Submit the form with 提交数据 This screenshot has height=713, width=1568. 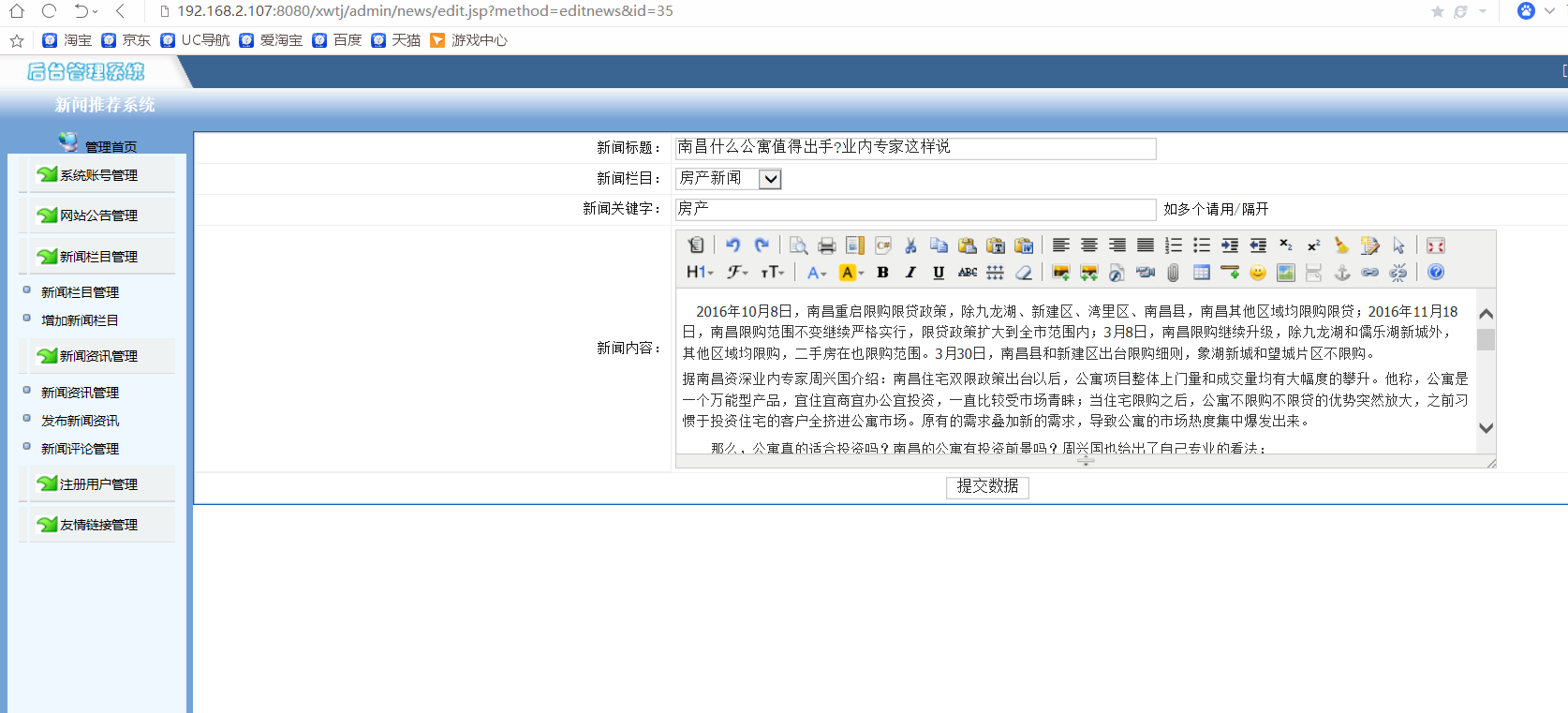987,486
